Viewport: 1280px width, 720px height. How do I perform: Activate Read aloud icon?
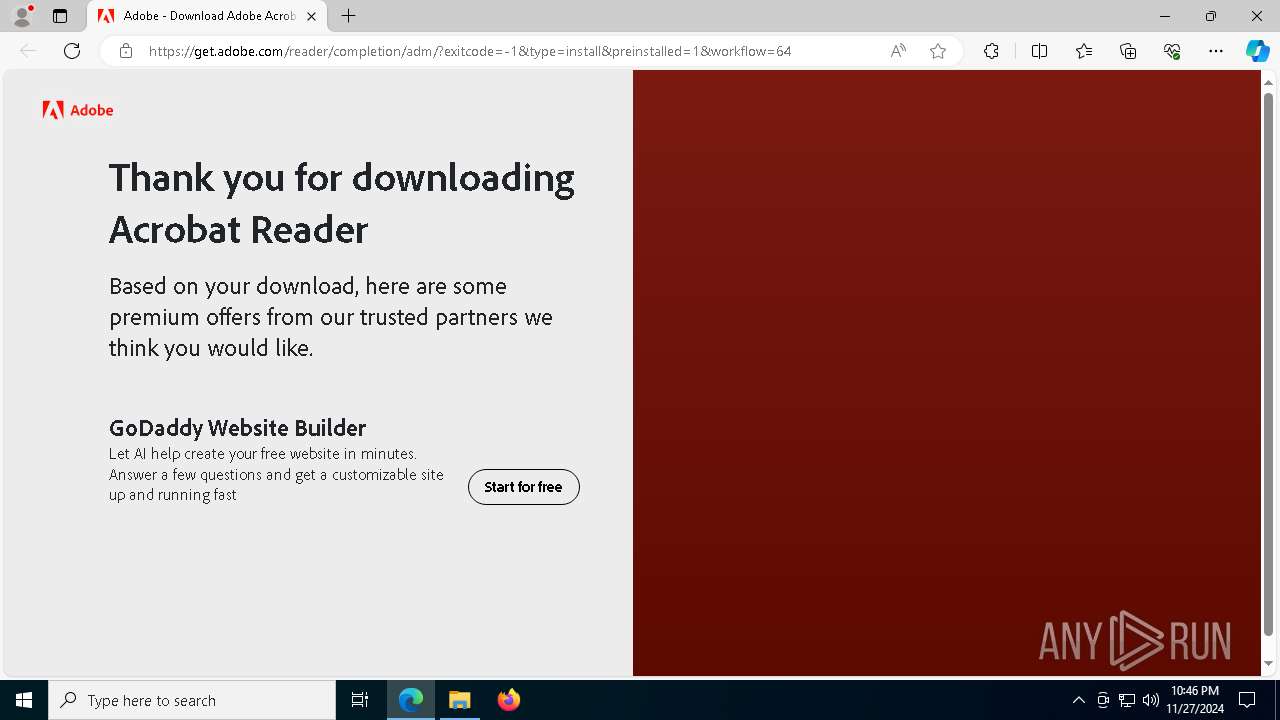pyautogui.click(x=898, y=51)
